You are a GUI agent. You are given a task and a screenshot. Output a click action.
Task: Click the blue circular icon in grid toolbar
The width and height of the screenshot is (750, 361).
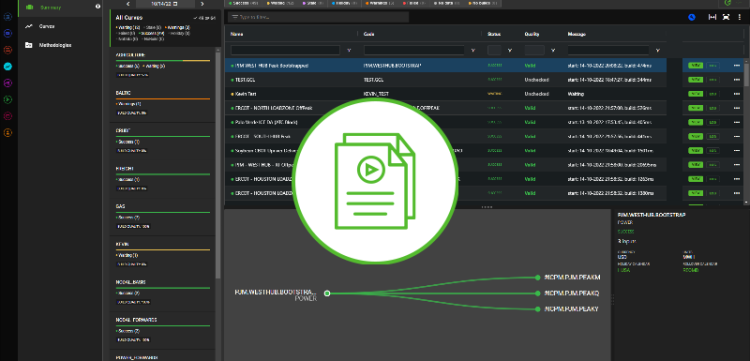692,17
